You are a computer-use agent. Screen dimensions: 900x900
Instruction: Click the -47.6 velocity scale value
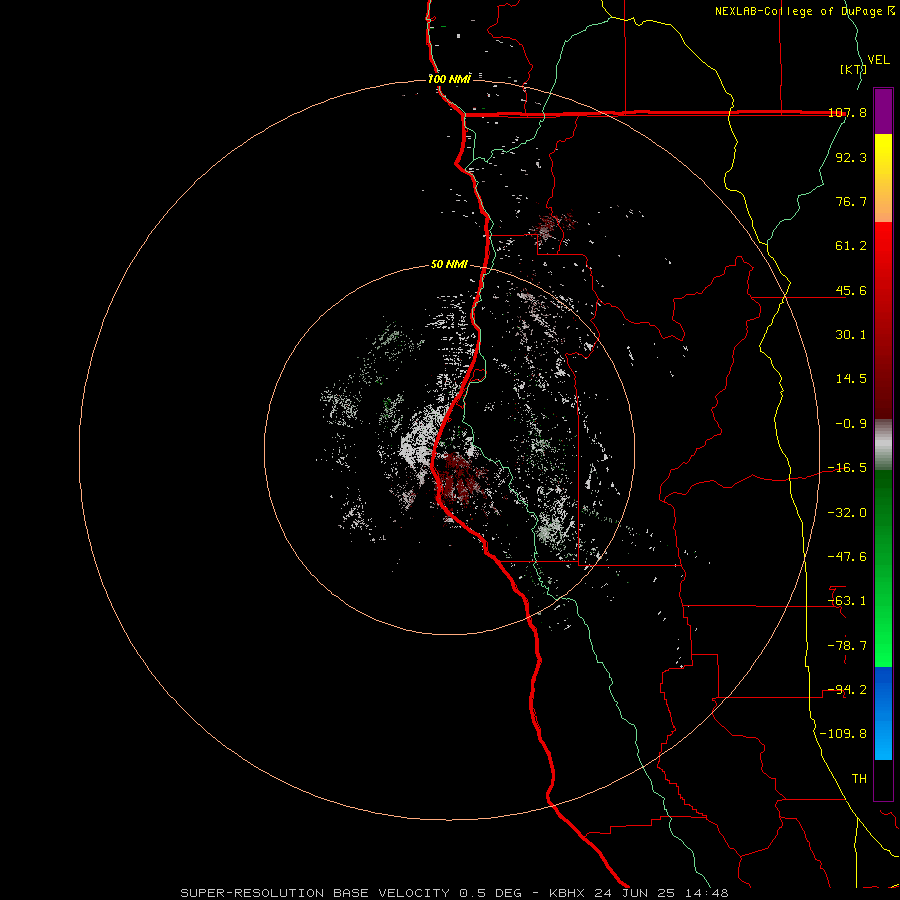point(847,557)
